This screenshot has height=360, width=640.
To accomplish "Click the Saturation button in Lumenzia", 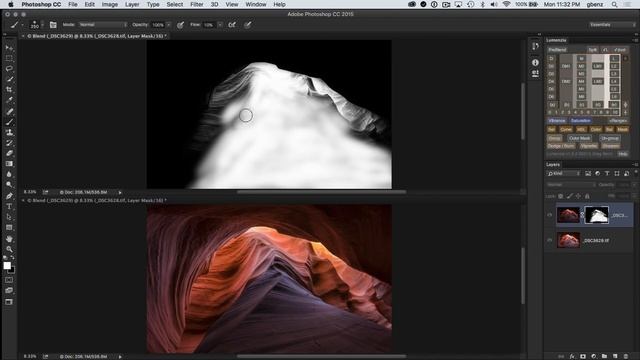I will 580,121.
